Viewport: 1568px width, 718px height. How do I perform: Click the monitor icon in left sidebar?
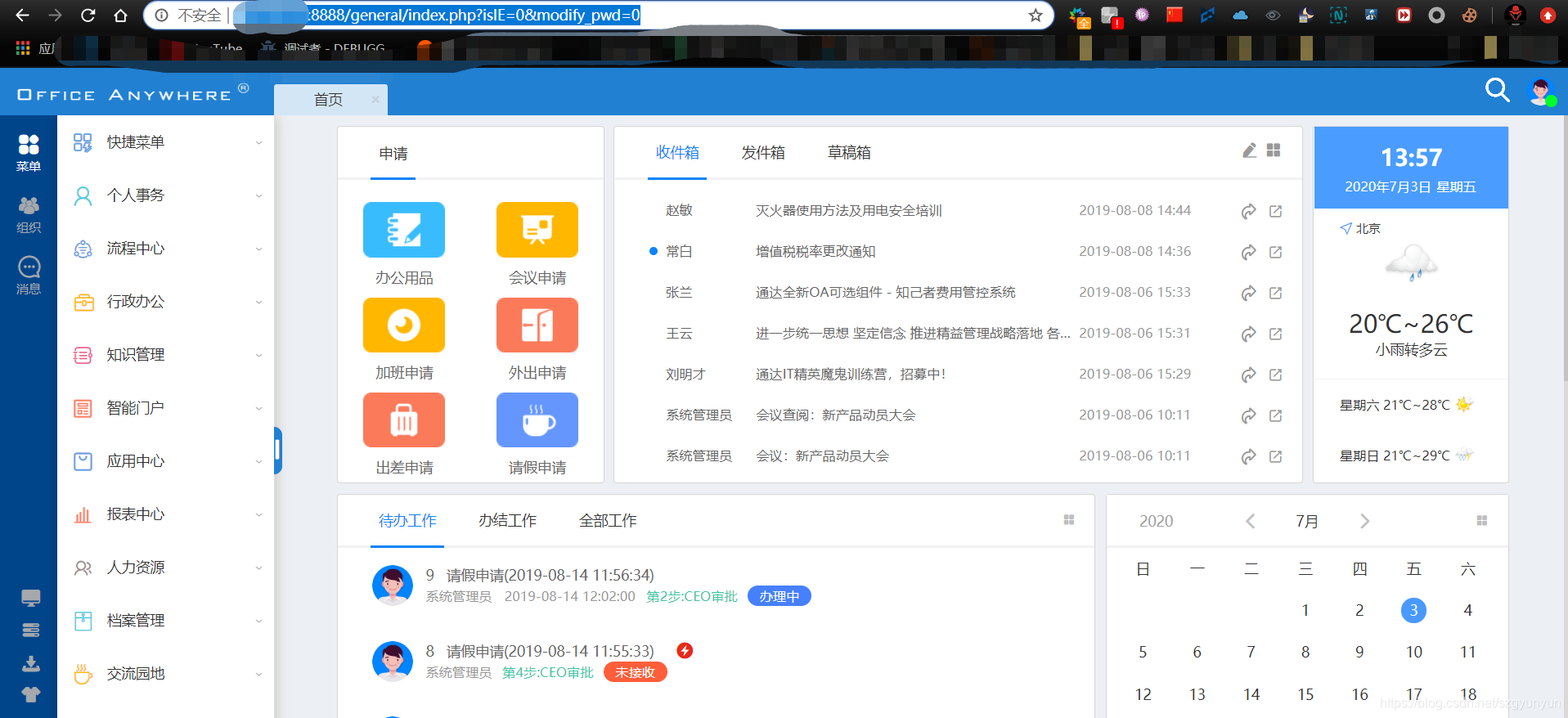pyautogui.click(x=31, y=598)
